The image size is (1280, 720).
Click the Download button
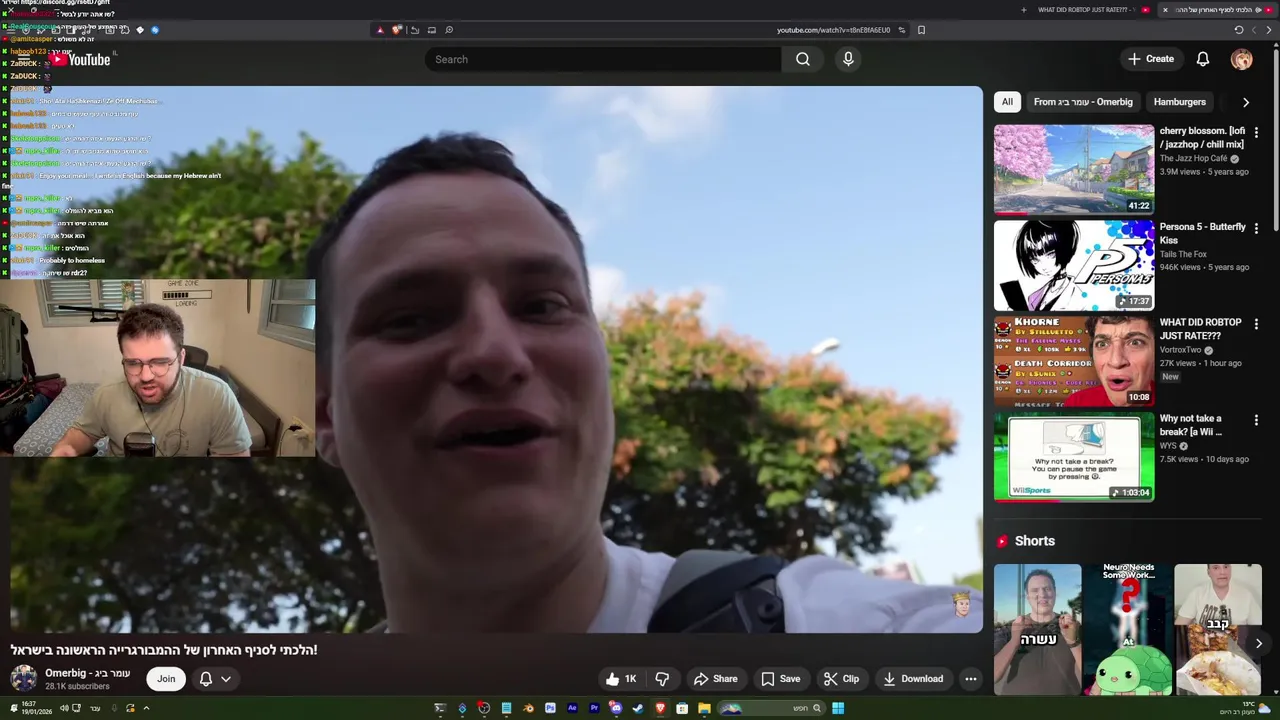[912, 679]
